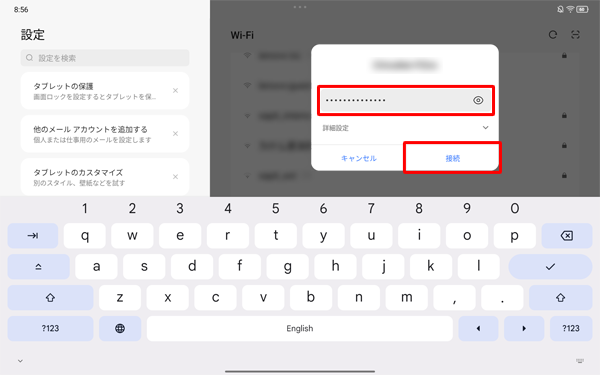Tap the m key

[406, 298]
